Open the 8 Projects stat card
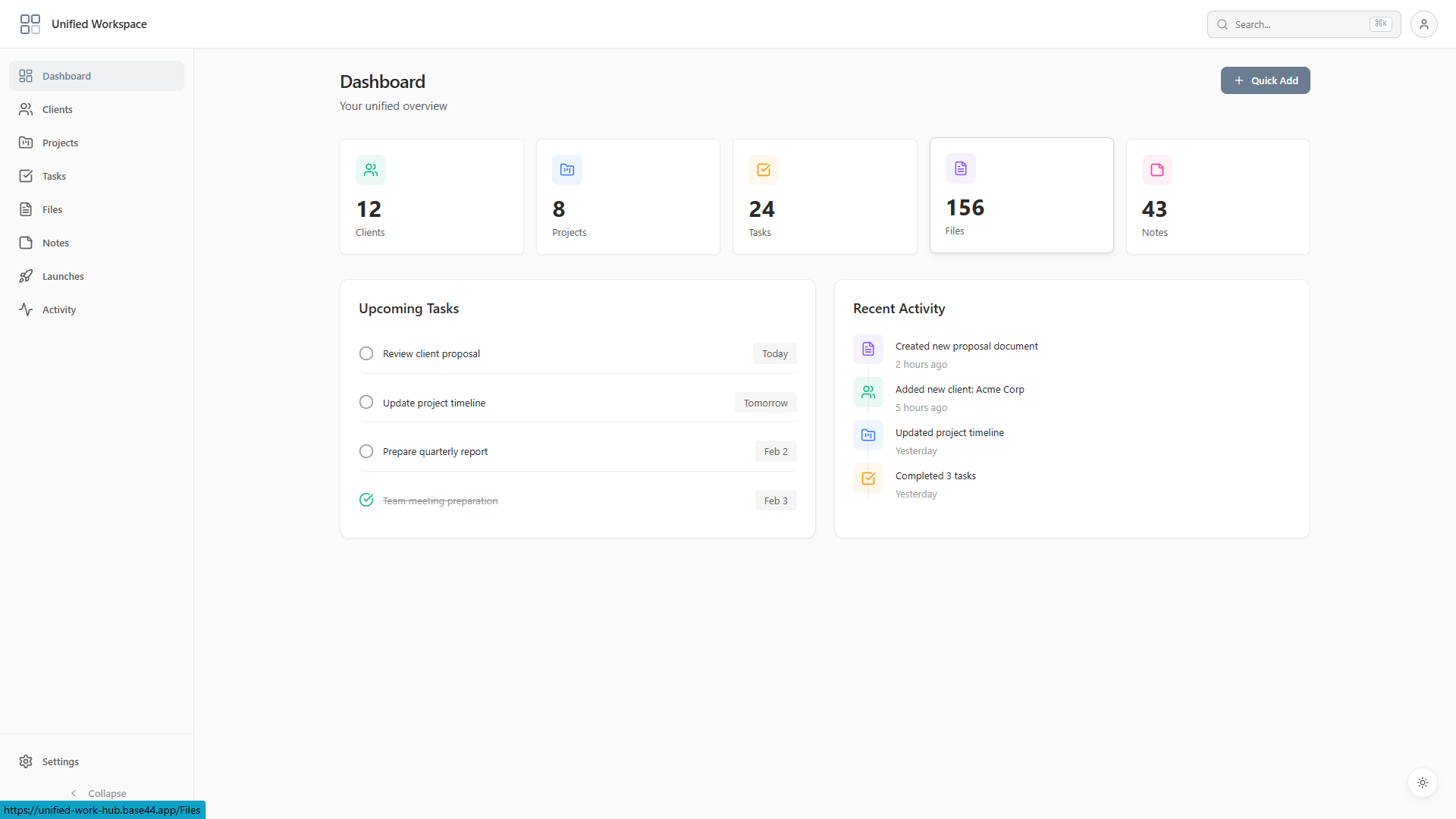This screenshot has height=819, width=1456. (628, 196)
